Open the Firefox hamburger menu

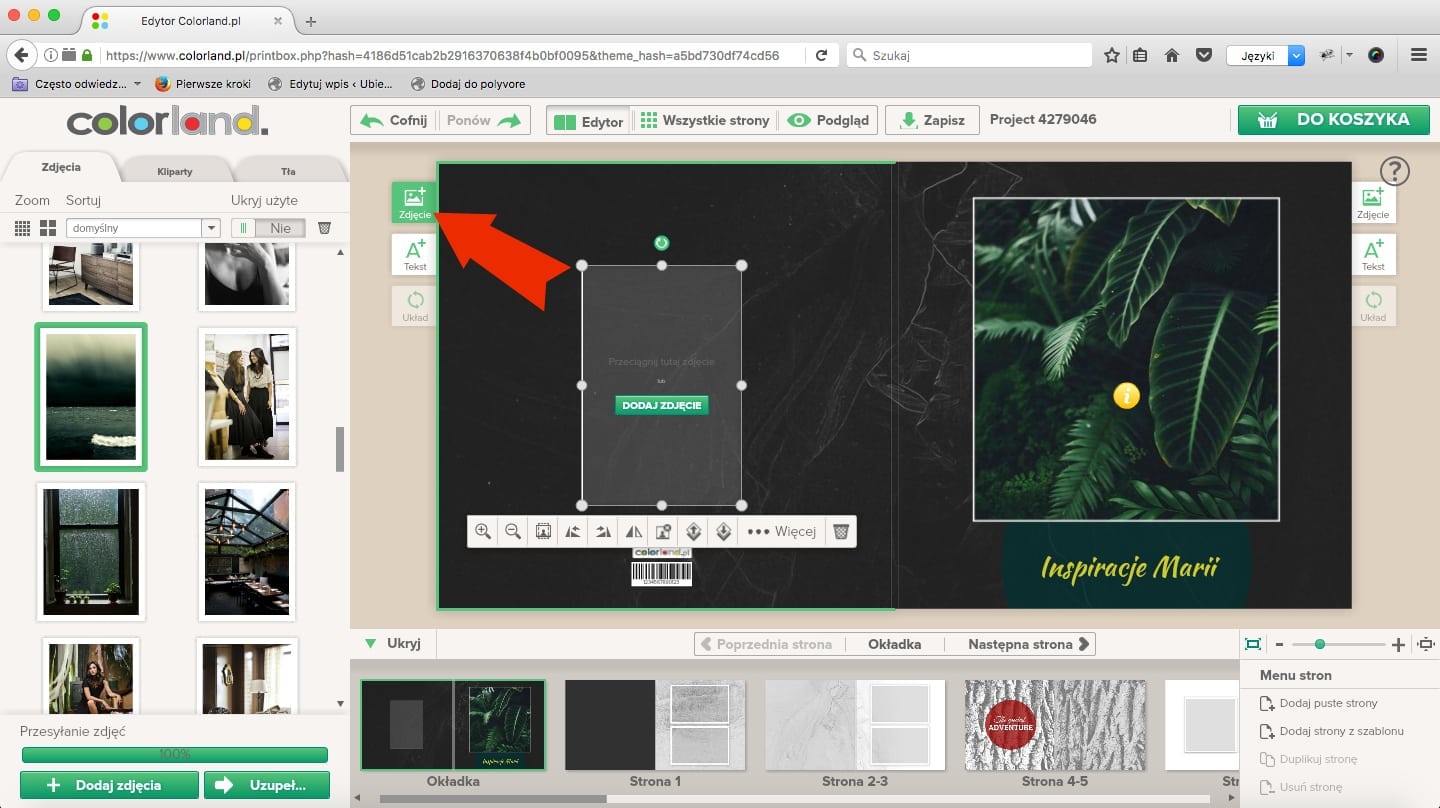coord(1418,56)
